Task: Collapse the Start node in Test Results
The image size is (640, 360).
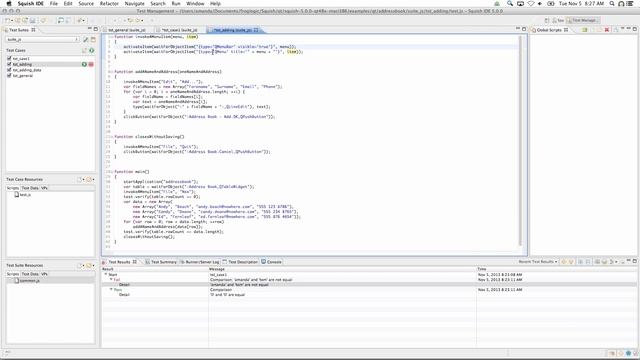Action: [x=106, y=275]
